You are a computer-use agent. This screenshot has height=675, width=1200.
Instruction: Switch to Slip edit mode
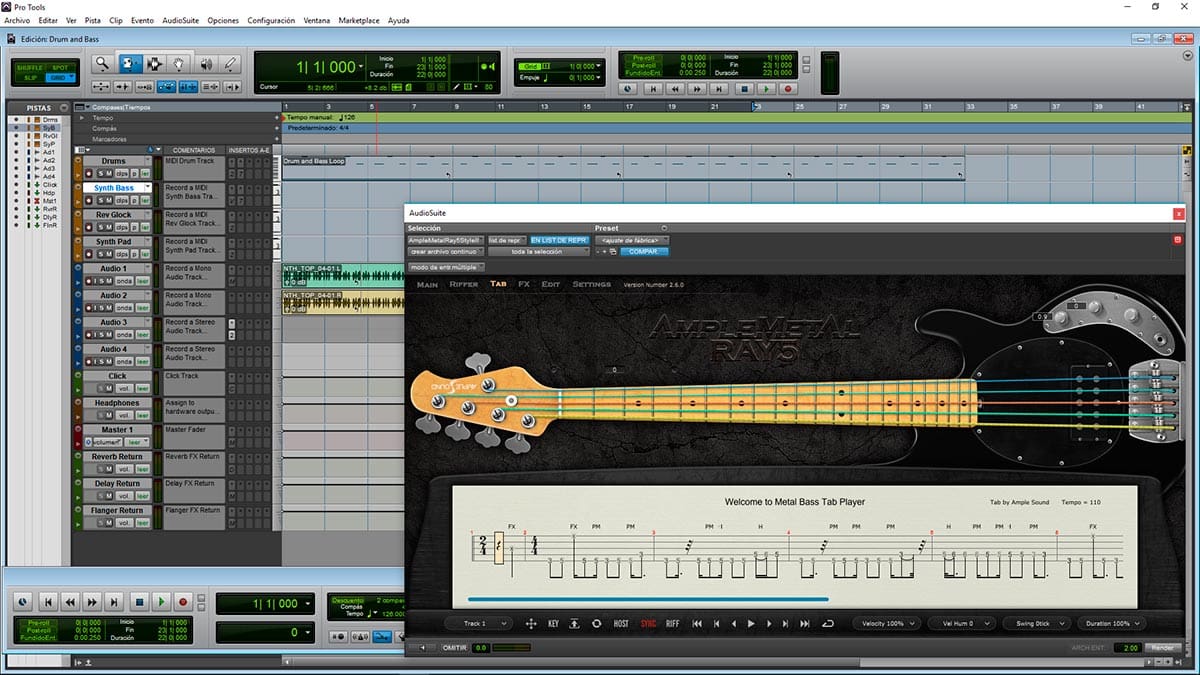coord(29,77)
